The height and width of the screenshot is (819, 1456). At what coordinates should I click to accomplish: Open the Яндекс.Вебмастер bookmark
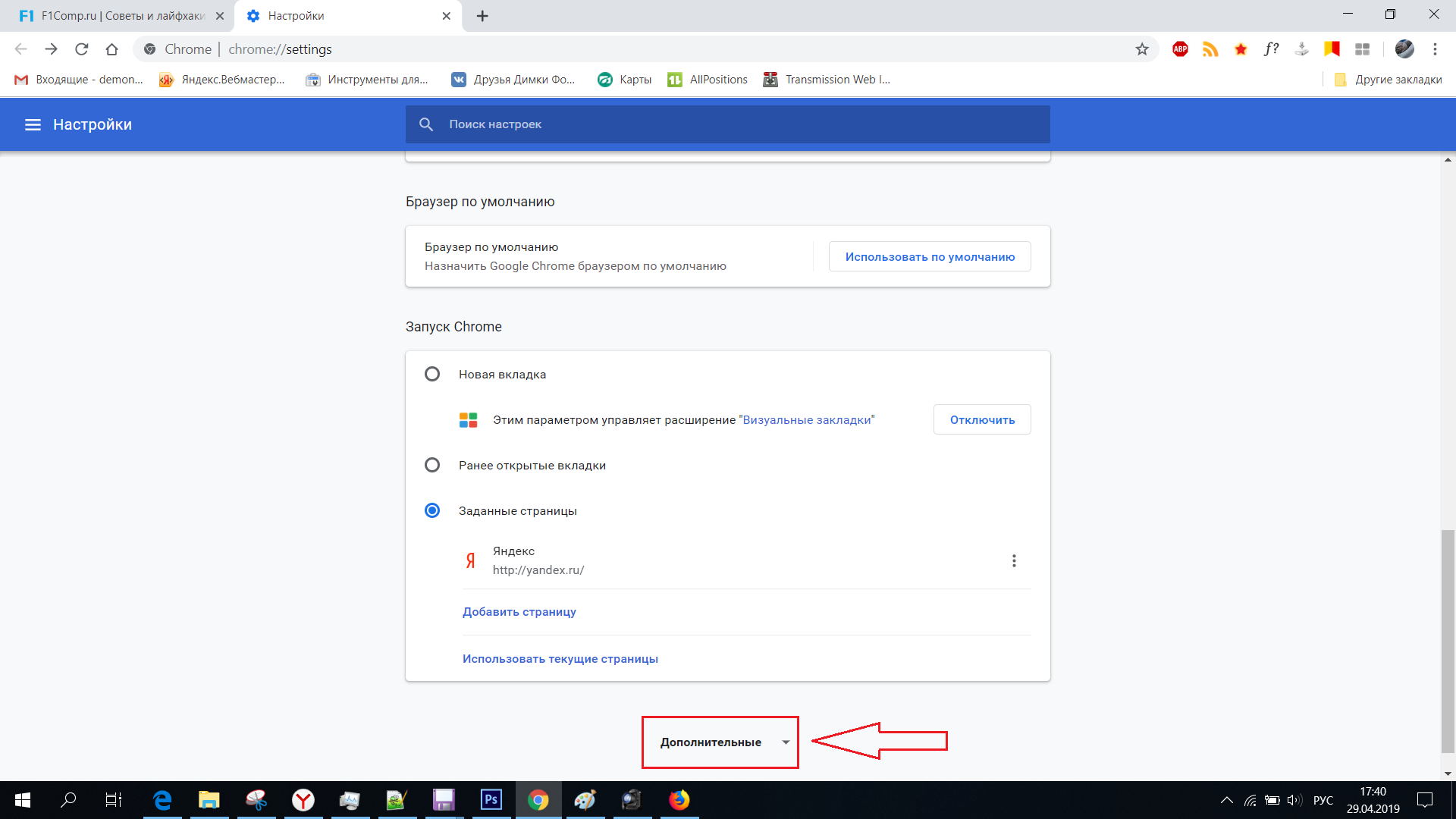pyautogui.click(x=221, y=80)
